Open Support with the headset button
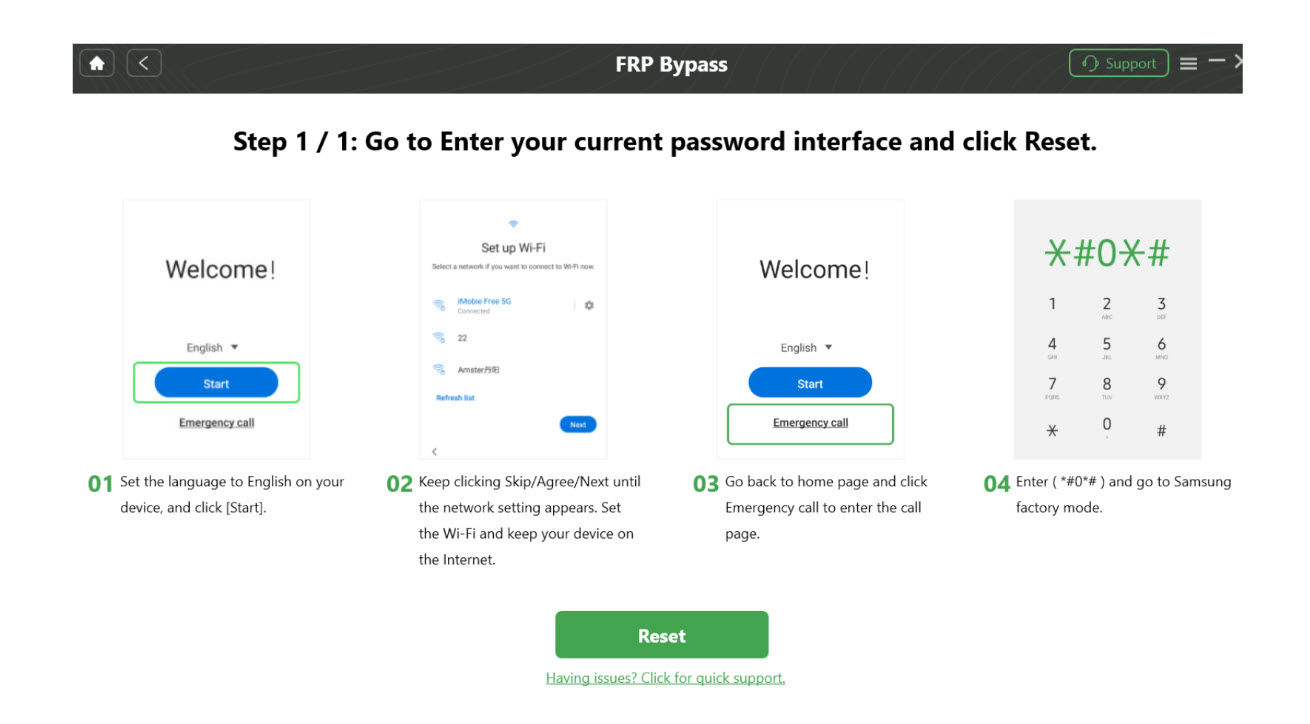1310x724 pixels. tap(1119, 64)
